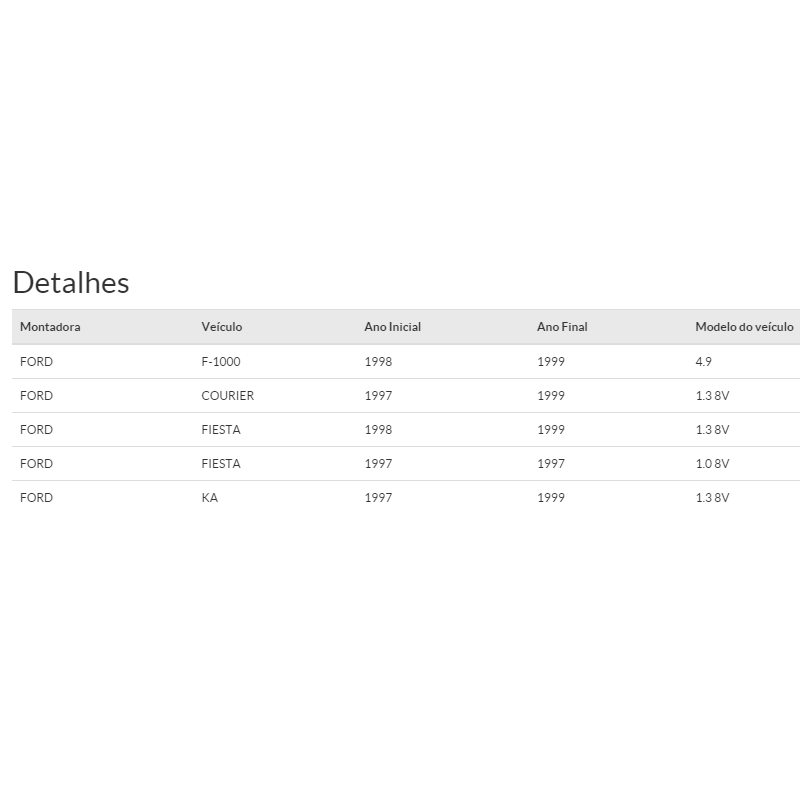Click the 1997 Ano Final cell for FIESTA
The height and width of the screenshot is (800, 800).
551,464
